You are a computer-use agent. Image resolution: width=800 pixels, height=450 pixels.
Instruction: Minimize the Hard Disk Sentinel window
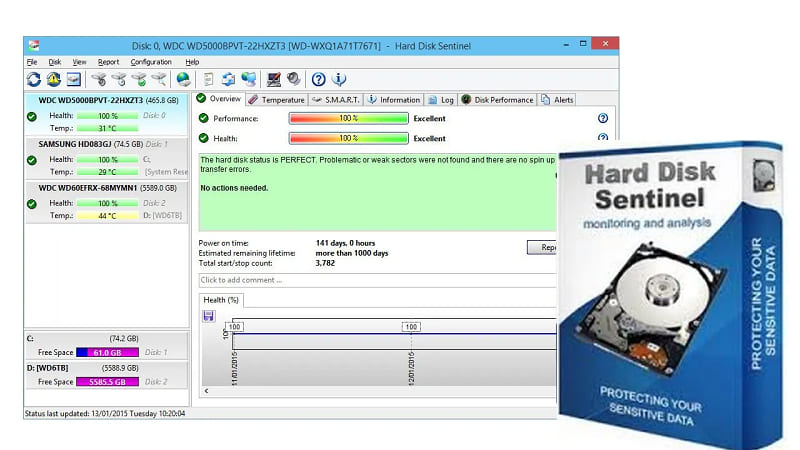pyautogui.click(x=566, y=44)
